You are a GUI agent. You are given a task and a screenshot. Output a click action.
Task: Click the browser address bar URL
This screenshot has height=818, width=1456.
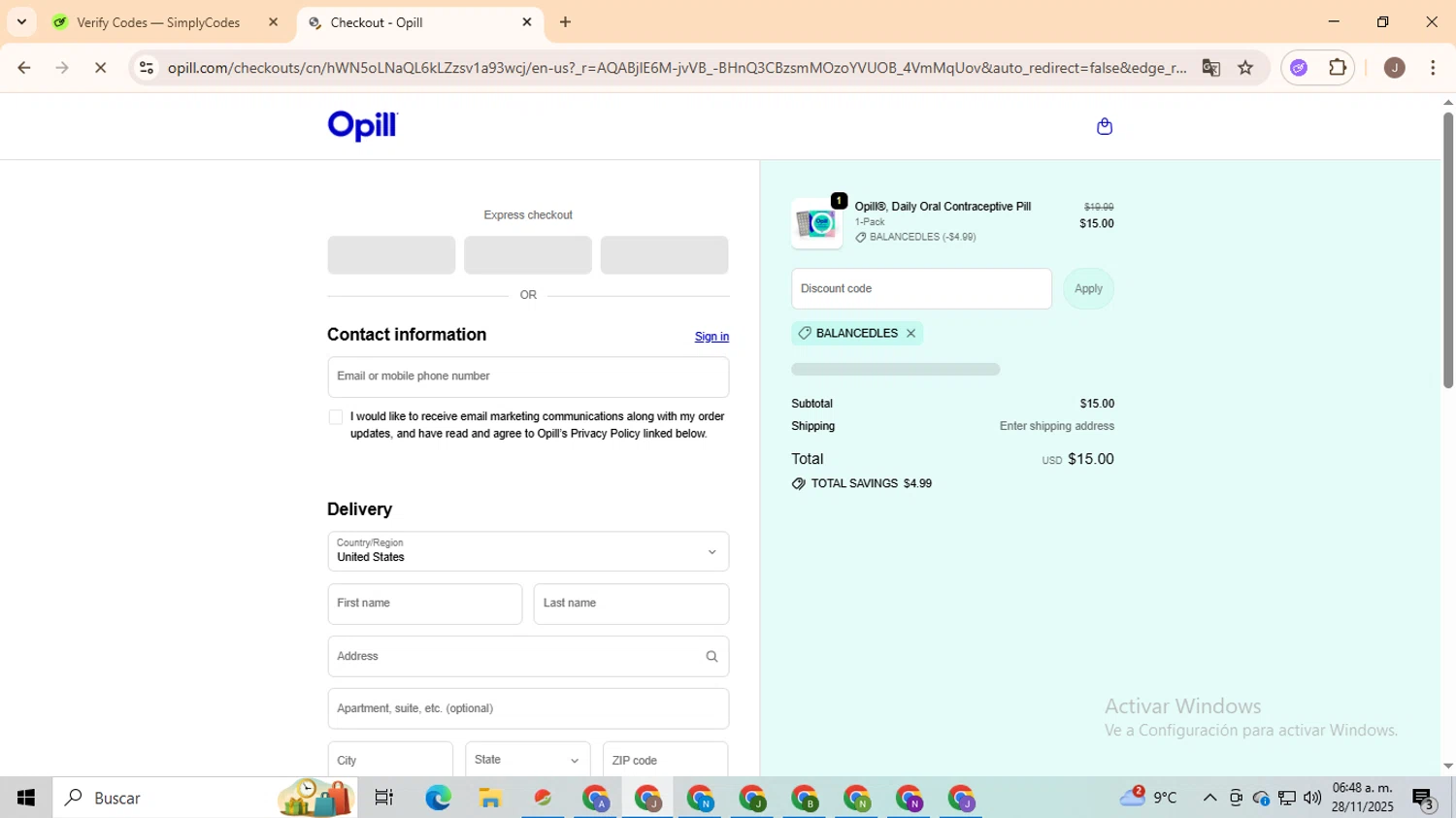677,68
